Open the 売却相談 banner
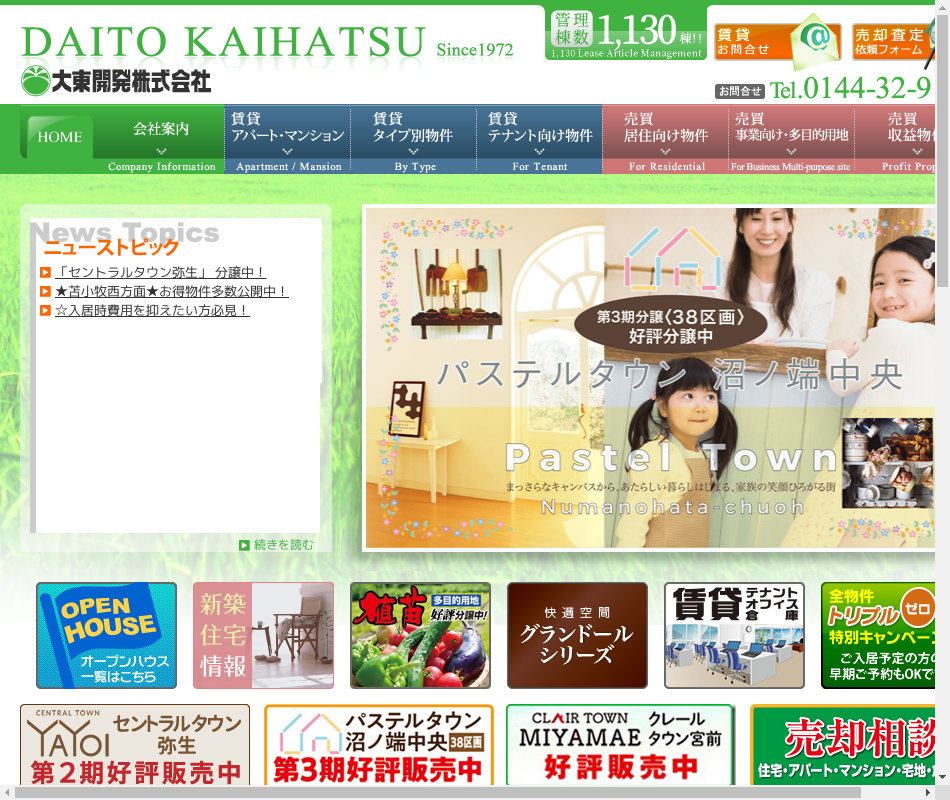The height and width of the screenshot is (800, 950). coord(843,745)
